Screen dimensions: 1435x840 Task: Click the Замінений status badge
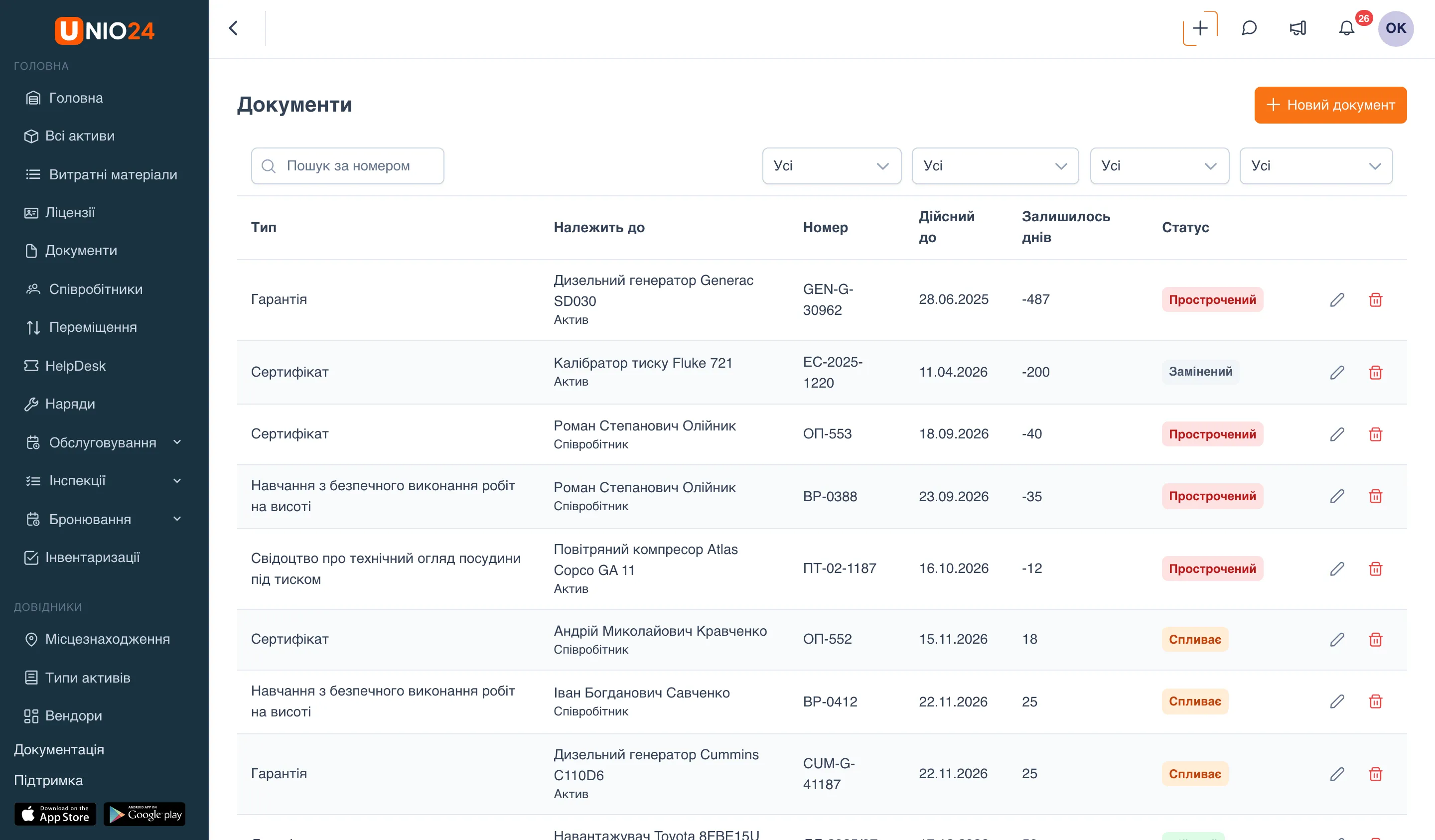tap(1200, 372)
